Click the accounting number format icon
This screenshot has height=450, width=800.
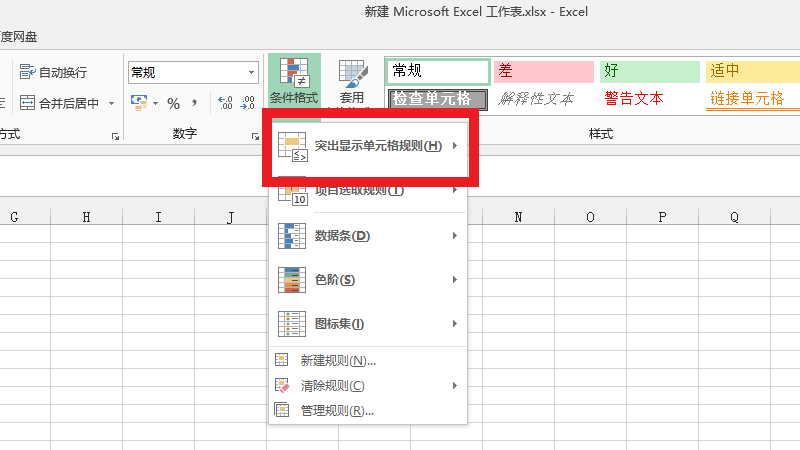[139, 103]
